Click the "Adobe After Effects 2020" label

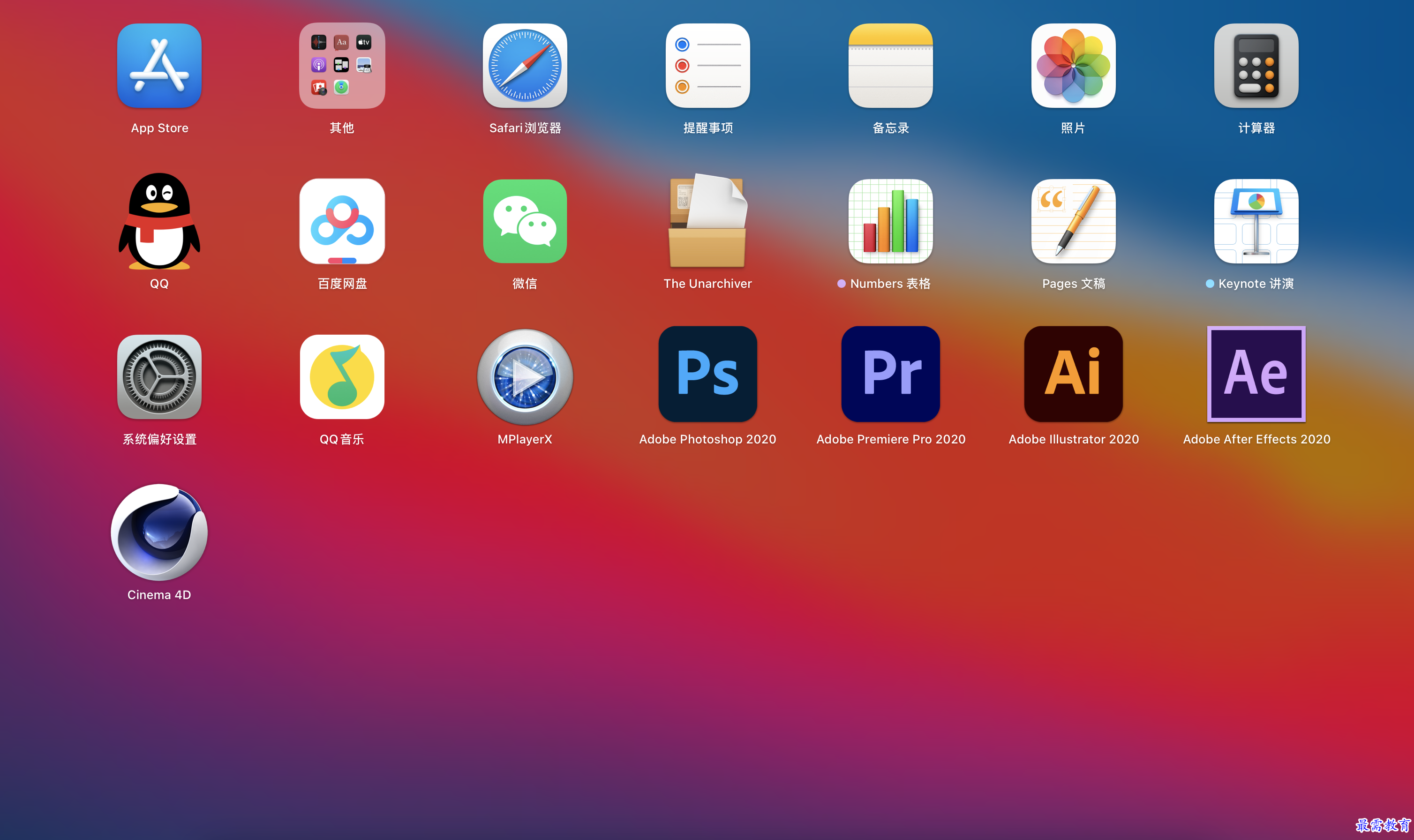(x=1256, y=439)
